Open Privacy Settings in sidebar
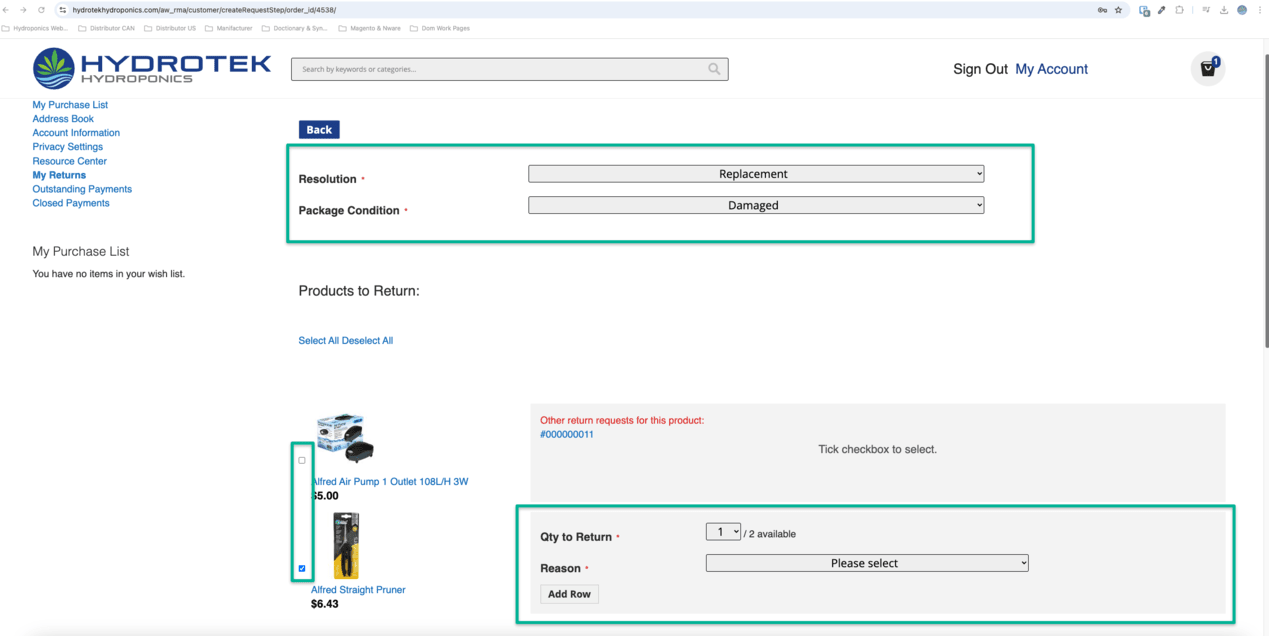1269x636 pixels. (67, 147)
